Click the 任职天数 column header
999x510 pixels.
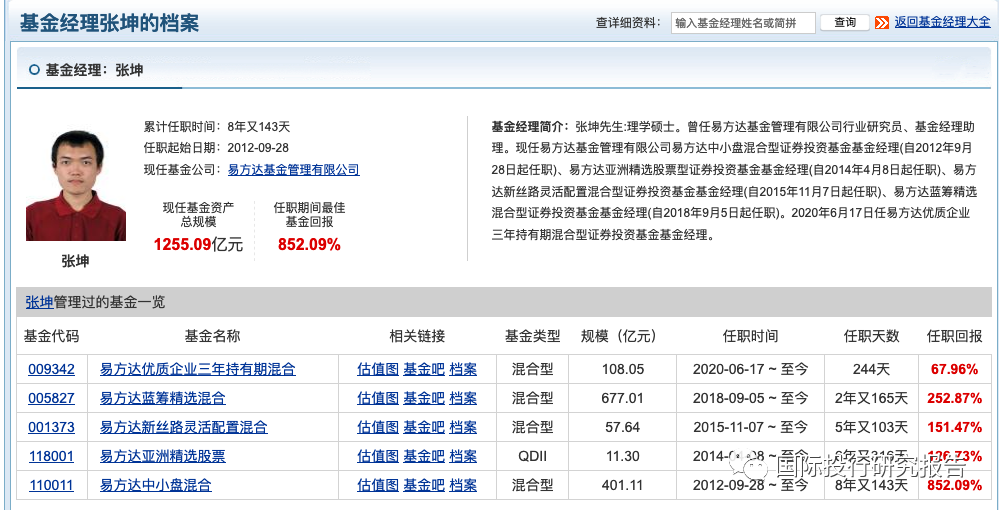[x=871, y=336]
